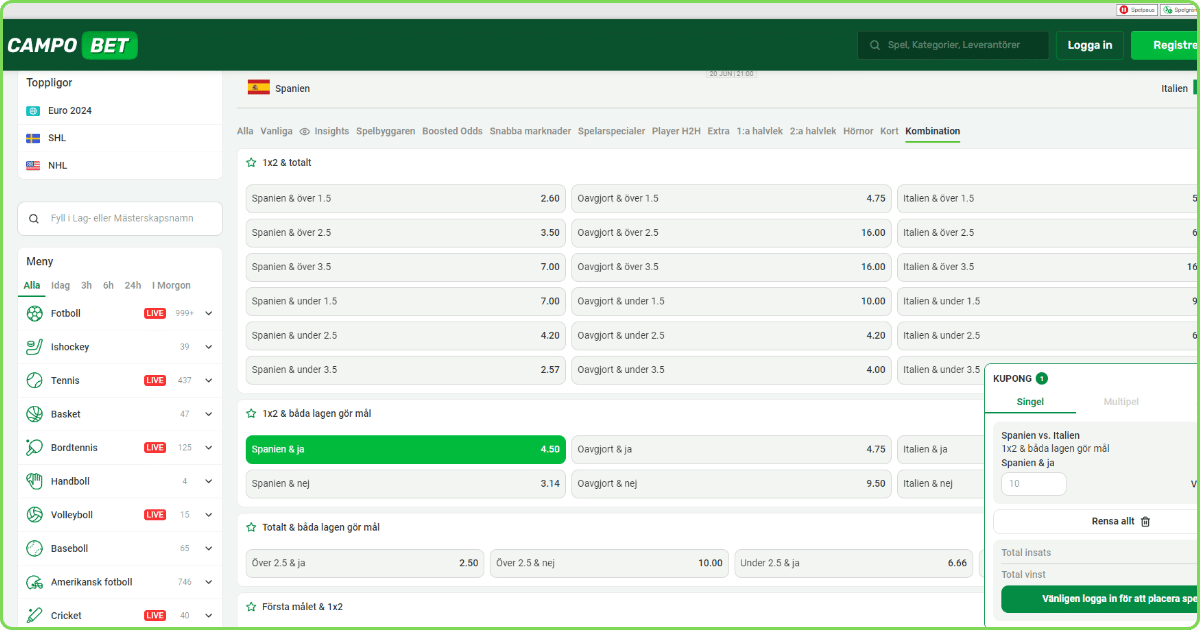This screenshot has height=630, width=1200.
Task: Select the Tennis sport icon
Action: click(35, 380)
